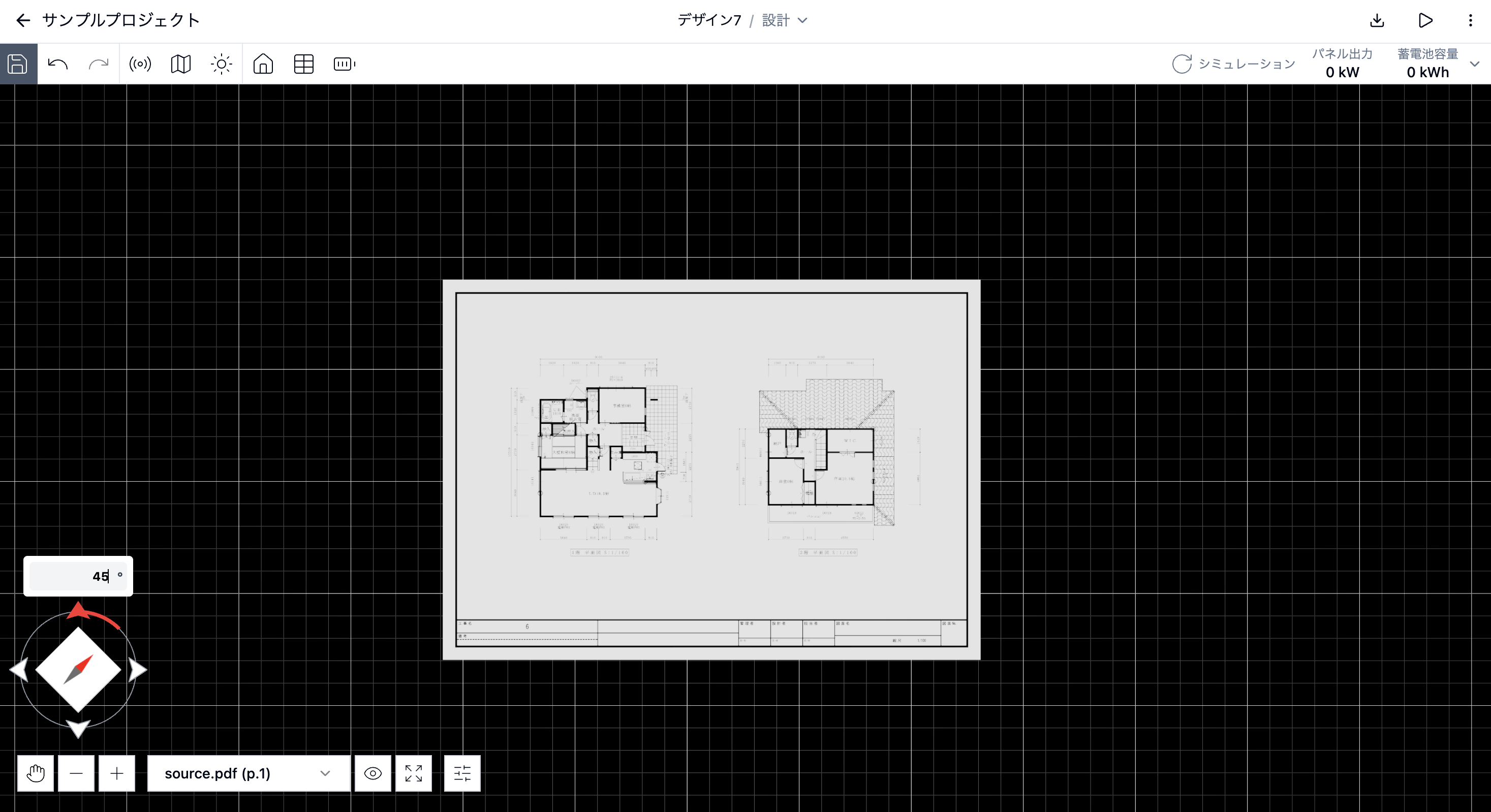Click the compass angle input field
Image resolution: width=1491 pixels, height=812 pixels.
(x=78, y=576)
